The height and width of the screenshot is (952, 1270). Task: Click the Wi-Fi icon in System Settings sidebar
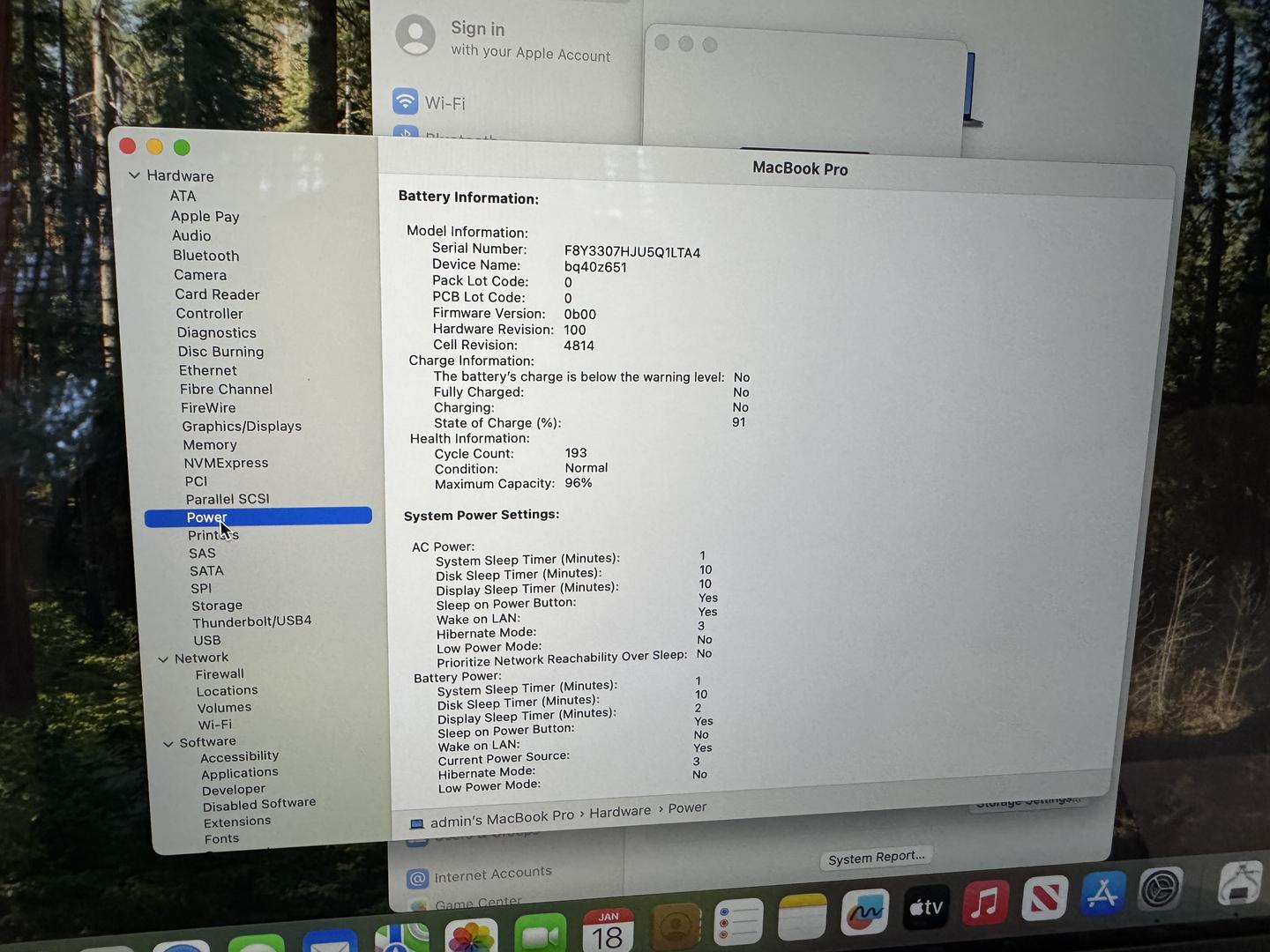[406, 100]
